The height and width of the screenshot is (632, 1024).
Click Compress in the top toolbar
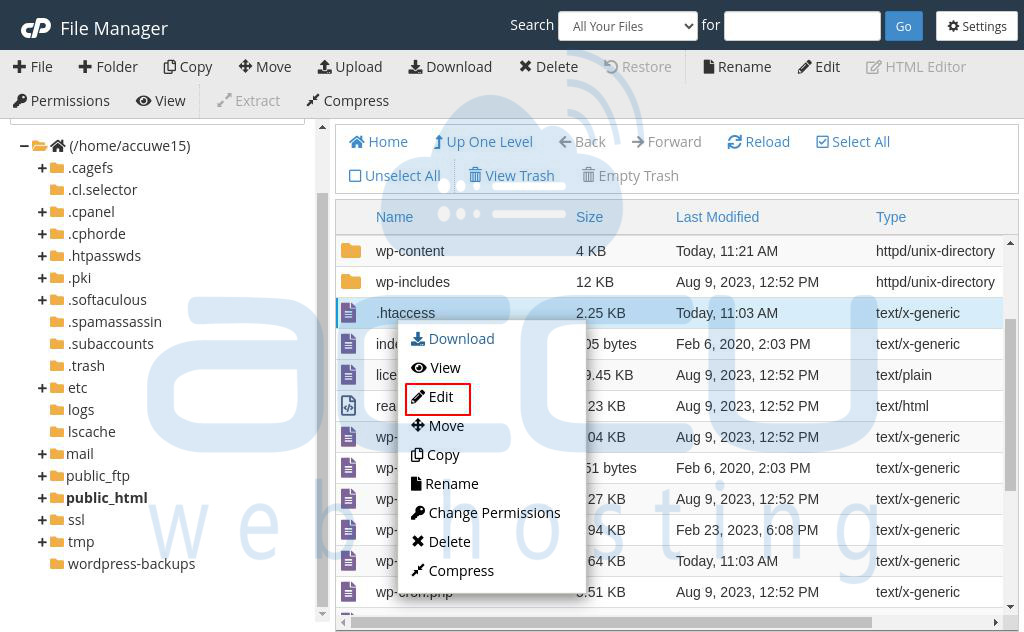(347, 101)
